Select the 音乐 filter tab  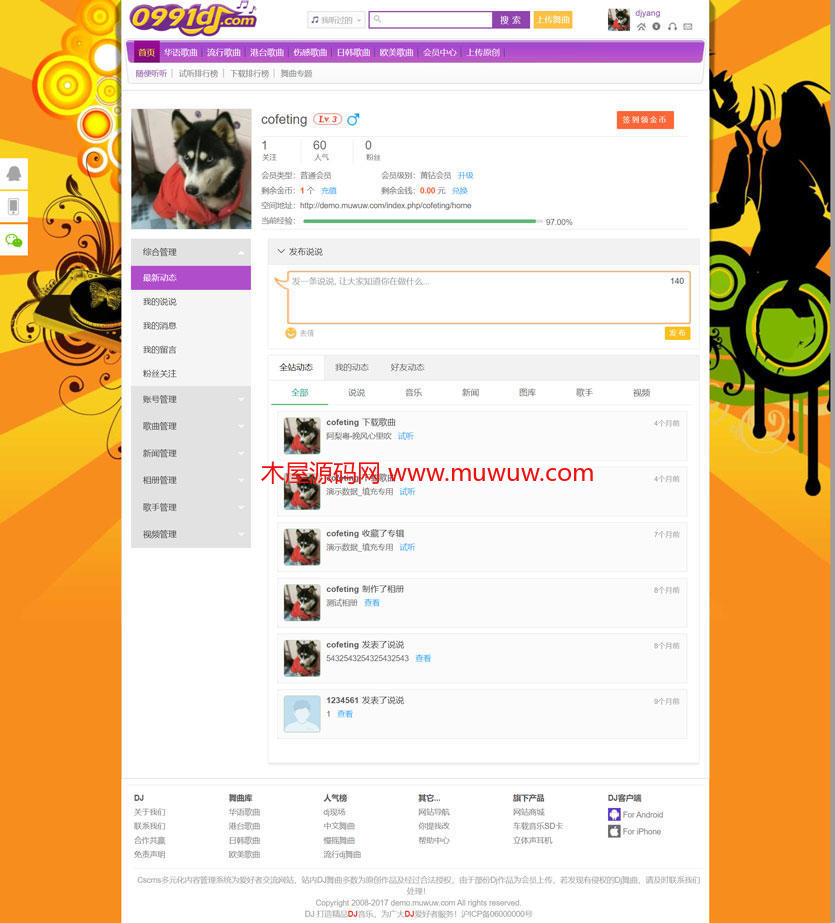[413, 393]
